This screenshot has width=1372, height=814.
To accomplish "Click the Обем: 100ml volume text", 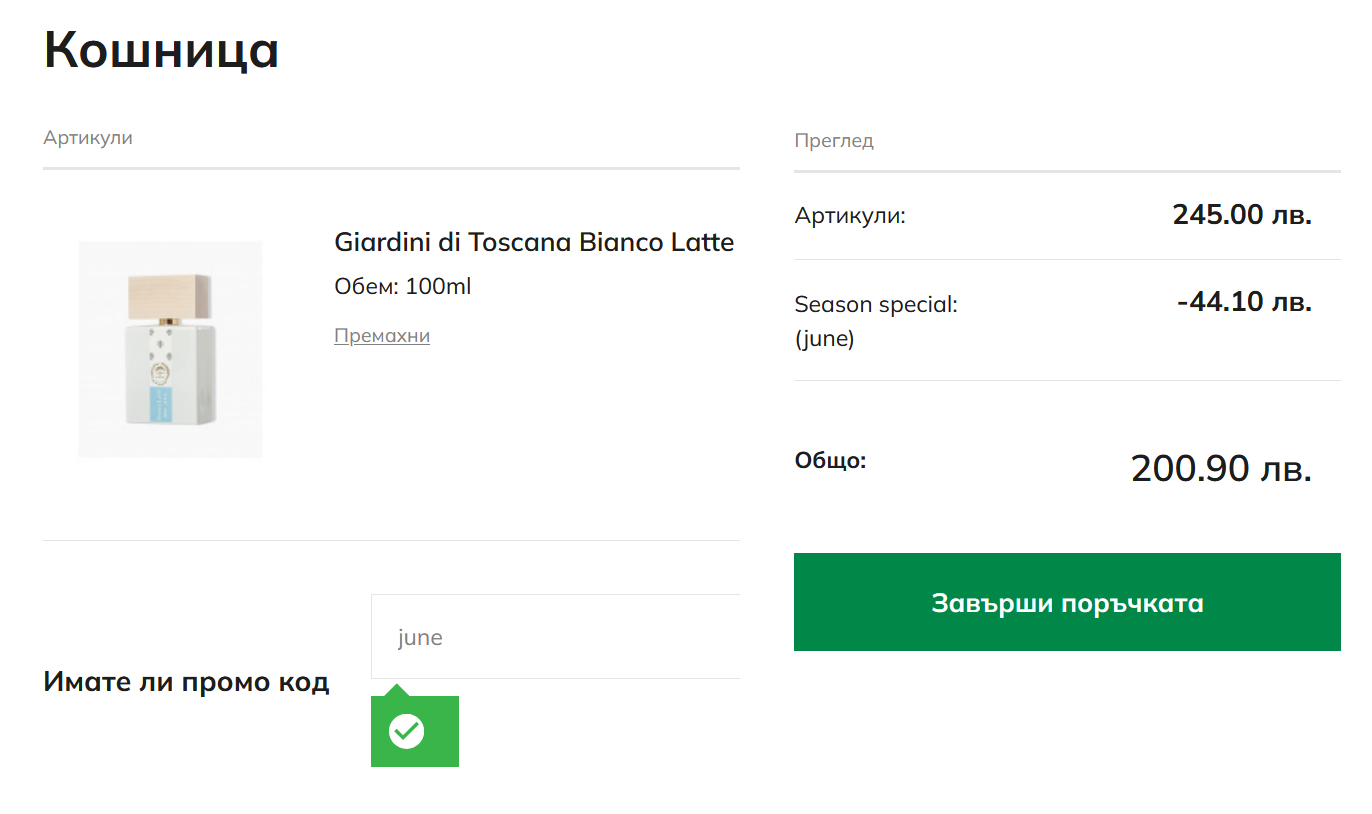I will [x=402, y=287].
